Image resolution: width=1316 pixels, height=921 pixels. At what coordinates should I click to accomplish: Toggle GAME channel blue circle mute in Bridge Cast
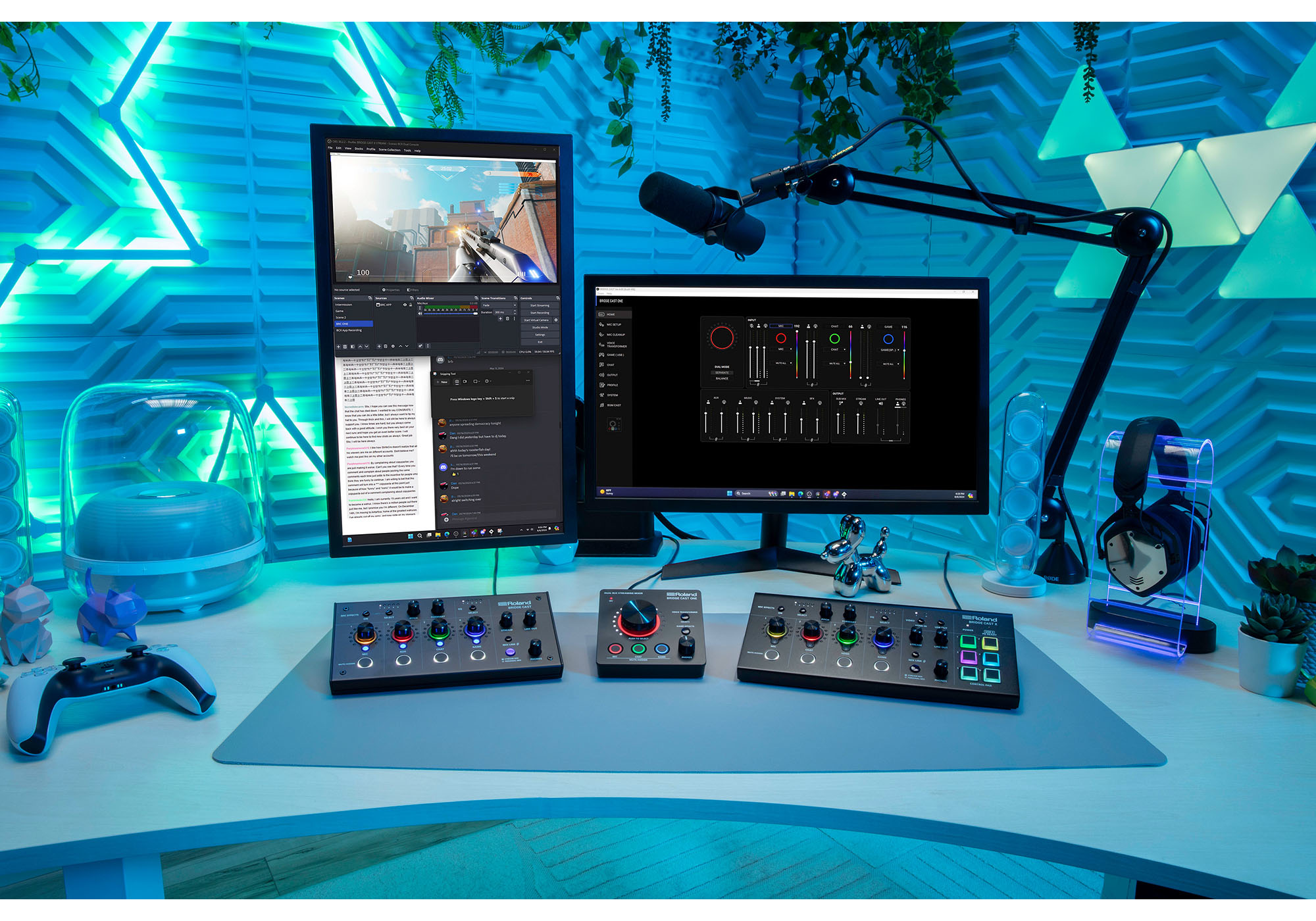[x=888, y=339]
